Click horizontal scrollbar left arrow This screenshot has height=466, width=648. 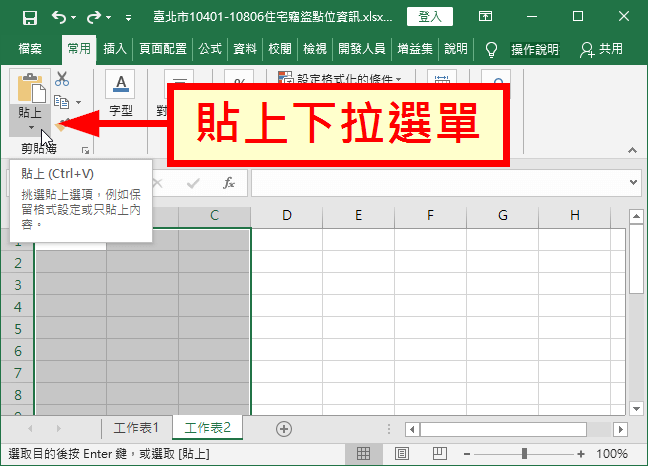tap(412, 430)
